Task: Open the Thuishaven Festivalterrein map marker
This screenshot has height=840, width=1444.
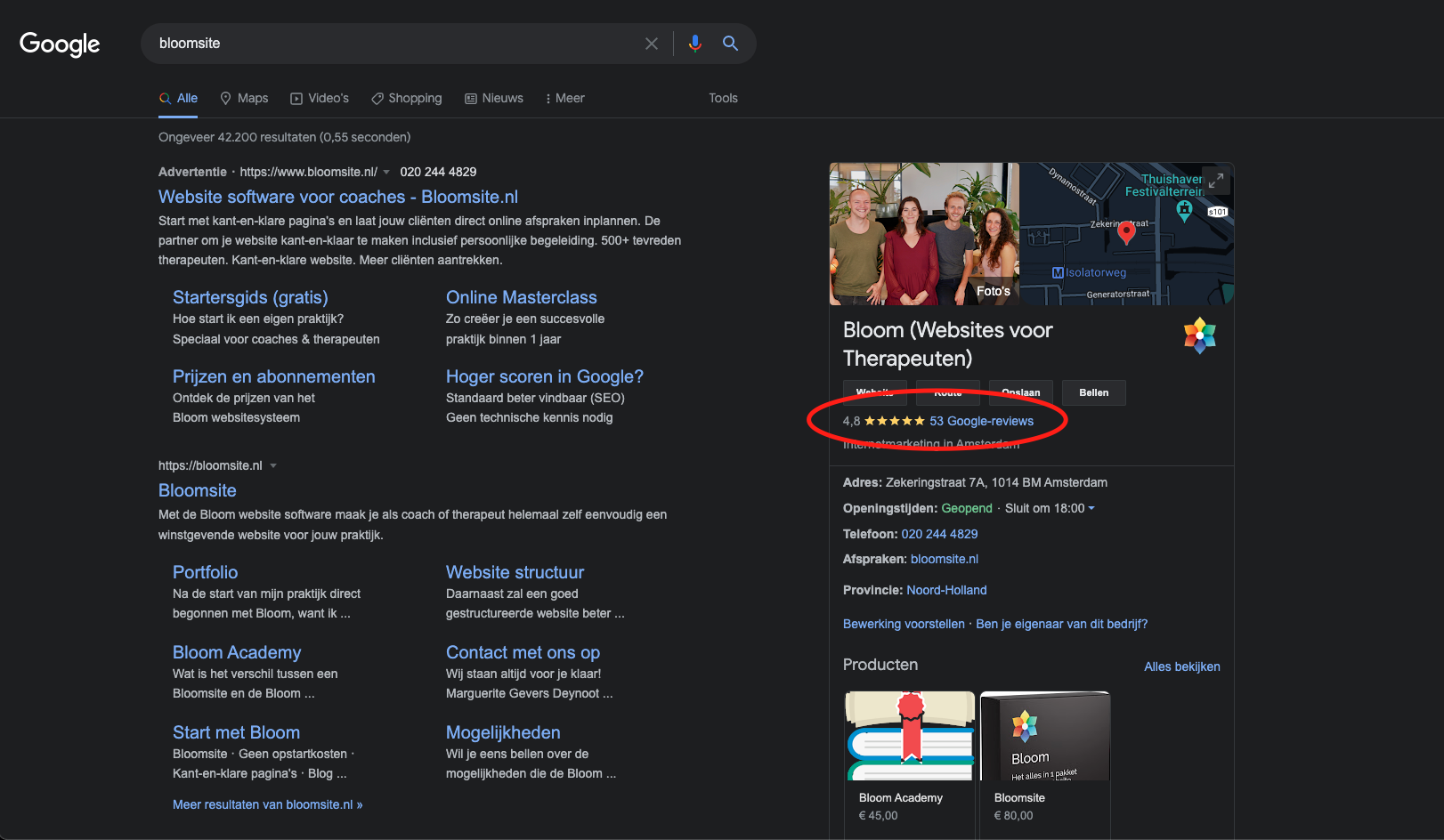Action: coord(1184,210)
